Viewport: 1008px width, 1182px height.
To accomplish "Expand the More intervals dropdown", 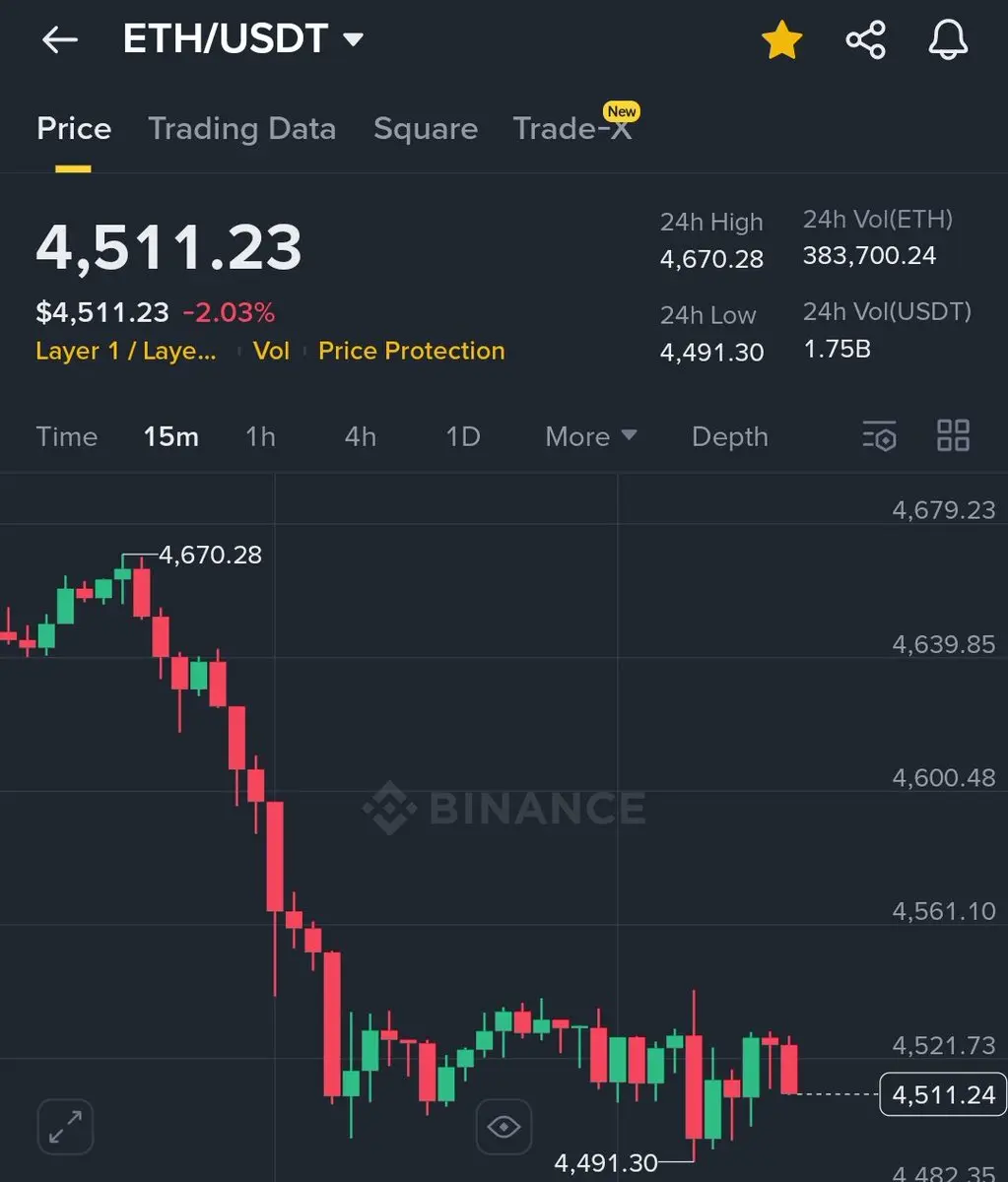I will (591, 436).
